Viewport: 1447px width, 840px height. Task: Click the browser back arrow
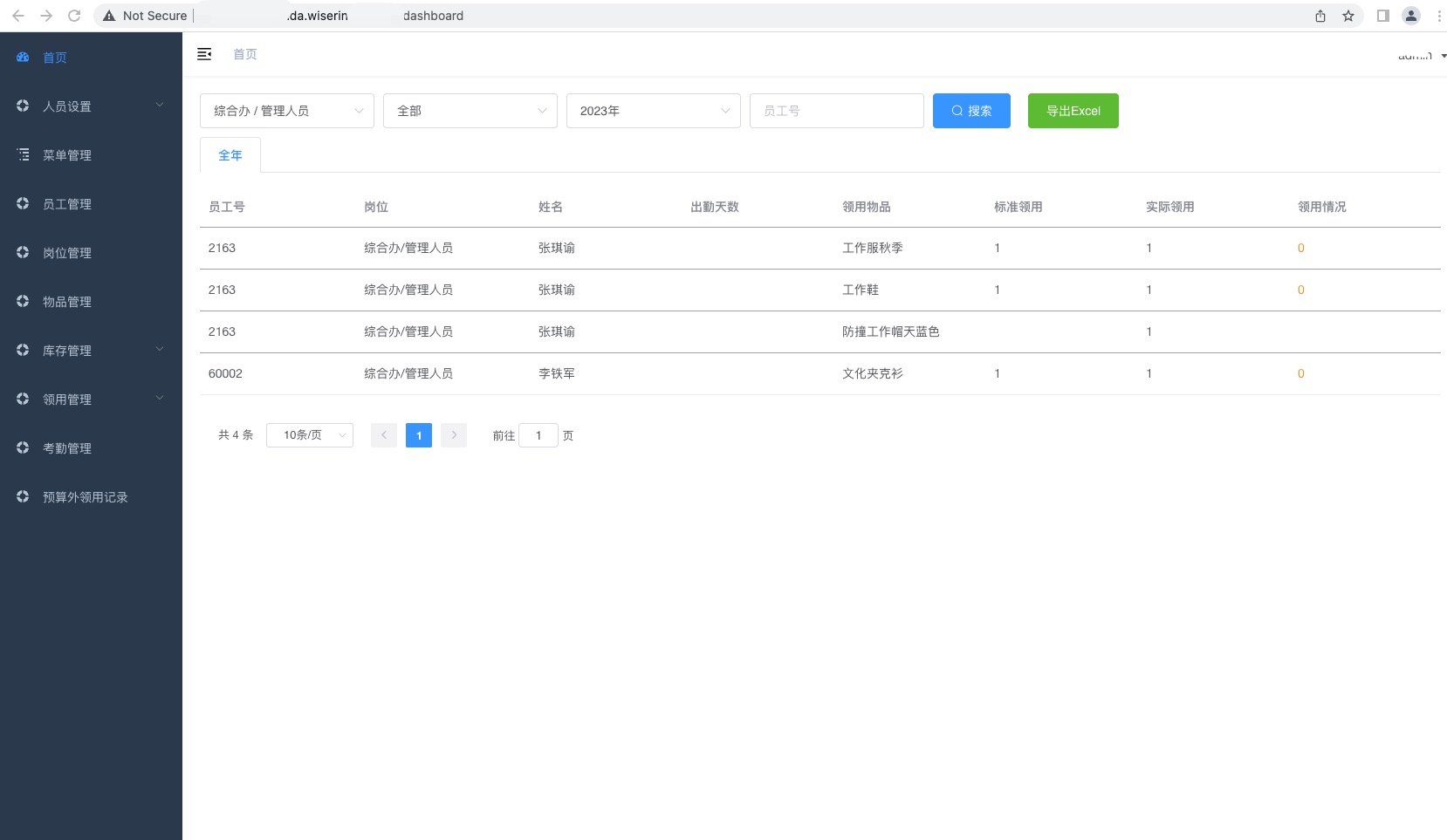[18, 16]
